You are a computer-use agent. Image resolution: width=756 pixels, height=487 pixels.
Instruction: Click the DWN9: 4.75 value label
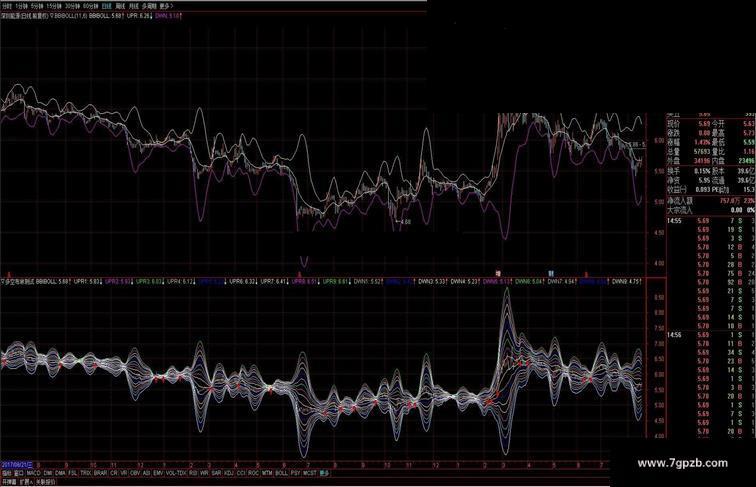(626, 280)
